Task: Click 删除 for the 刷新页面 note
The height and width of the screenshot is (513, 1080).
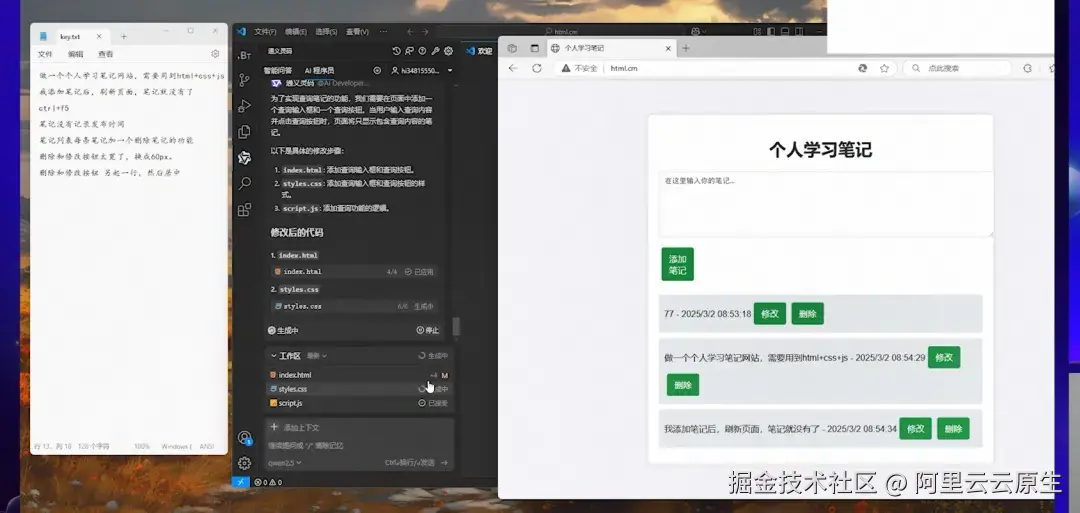Action: point(953,428)
